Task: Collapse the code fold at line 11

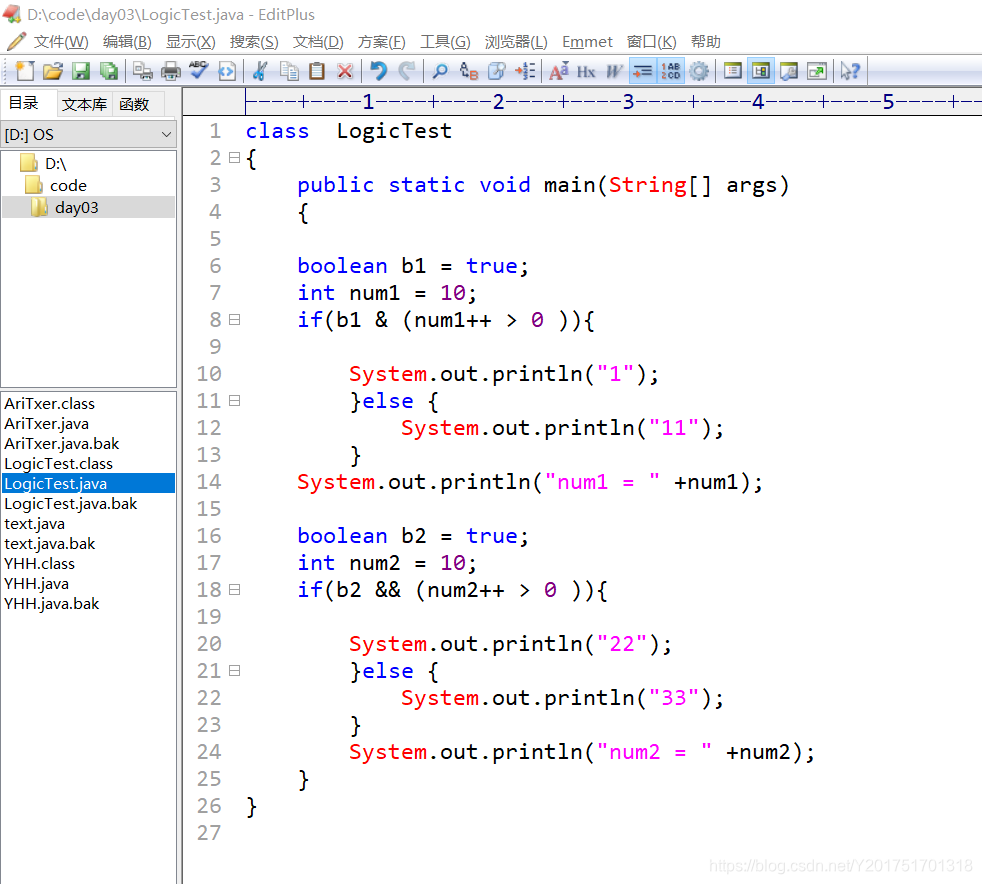Action: (x=234, y=401)
